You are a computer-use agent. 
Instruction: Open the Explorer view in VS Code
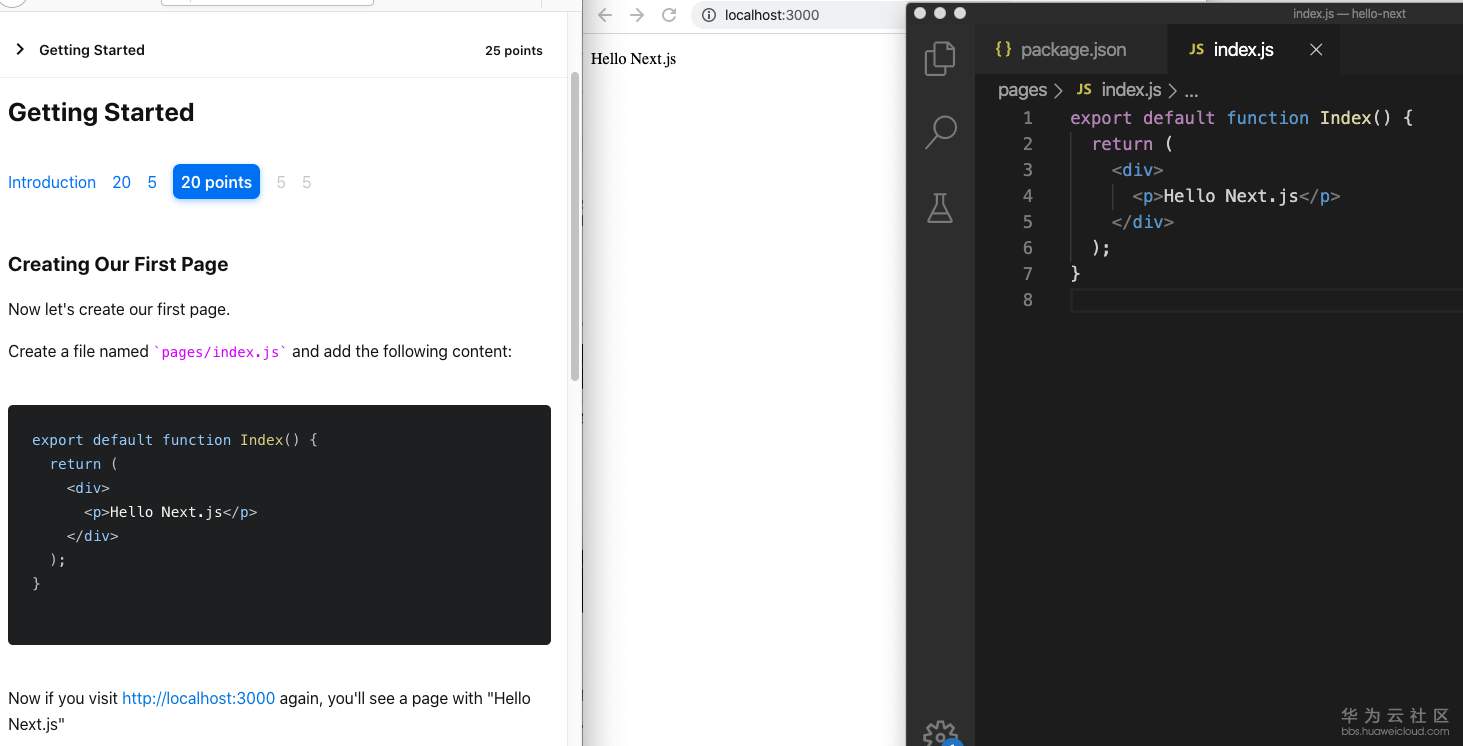[x=940, y=58]
